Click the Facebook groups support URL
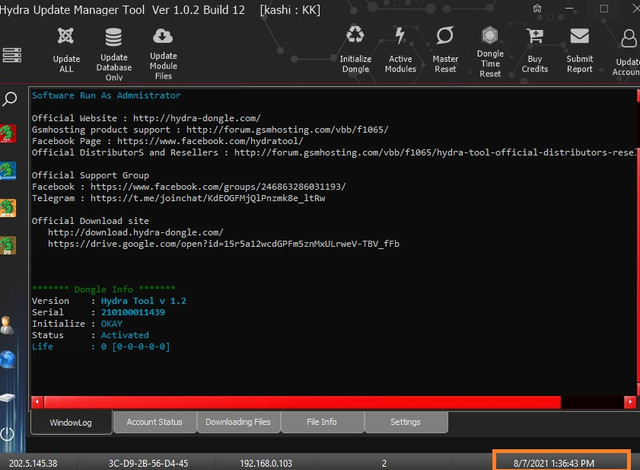Image resolution: width=640 pixels, height=470 pixels. (218, 187)
